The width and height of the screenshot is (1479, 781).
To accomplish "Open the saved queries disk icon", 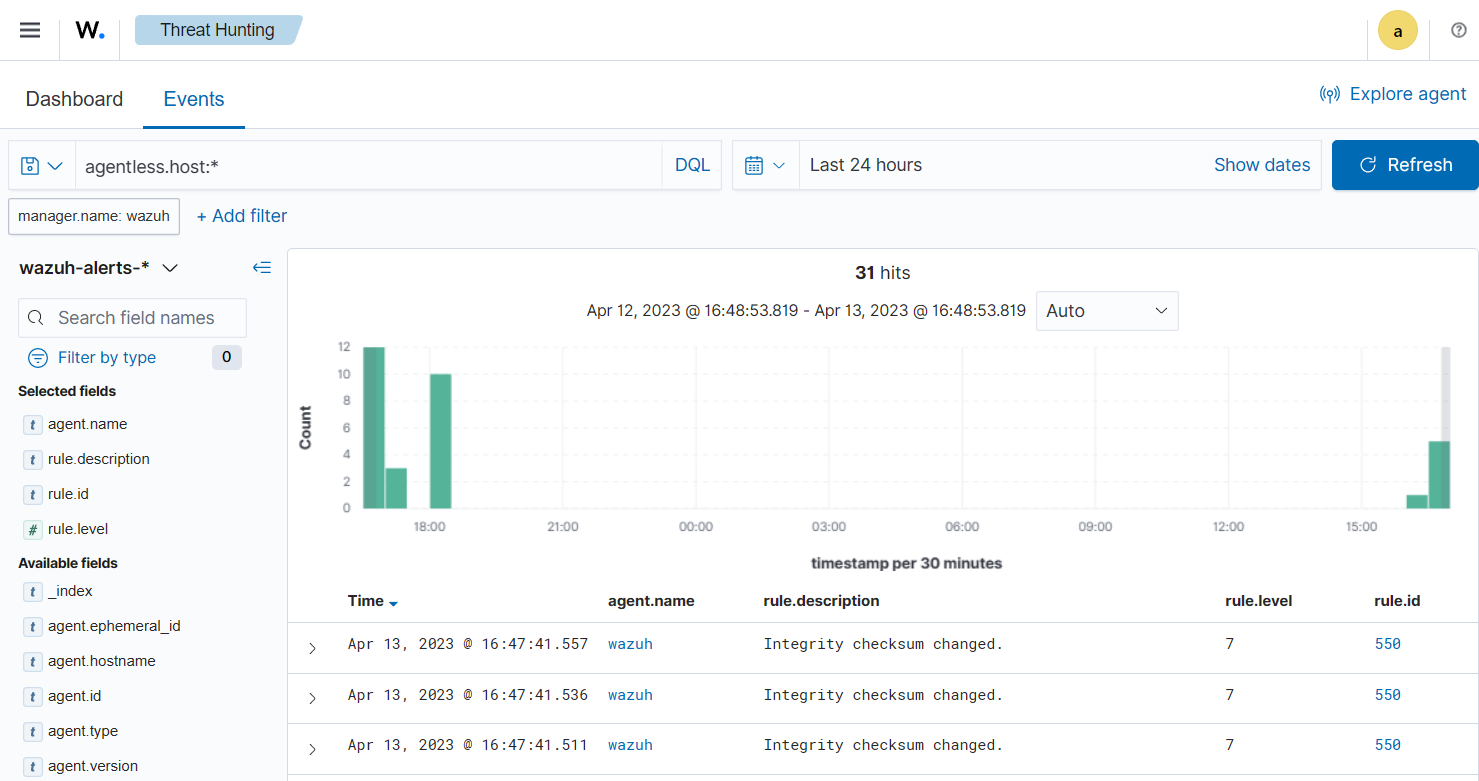I will 41,165.
